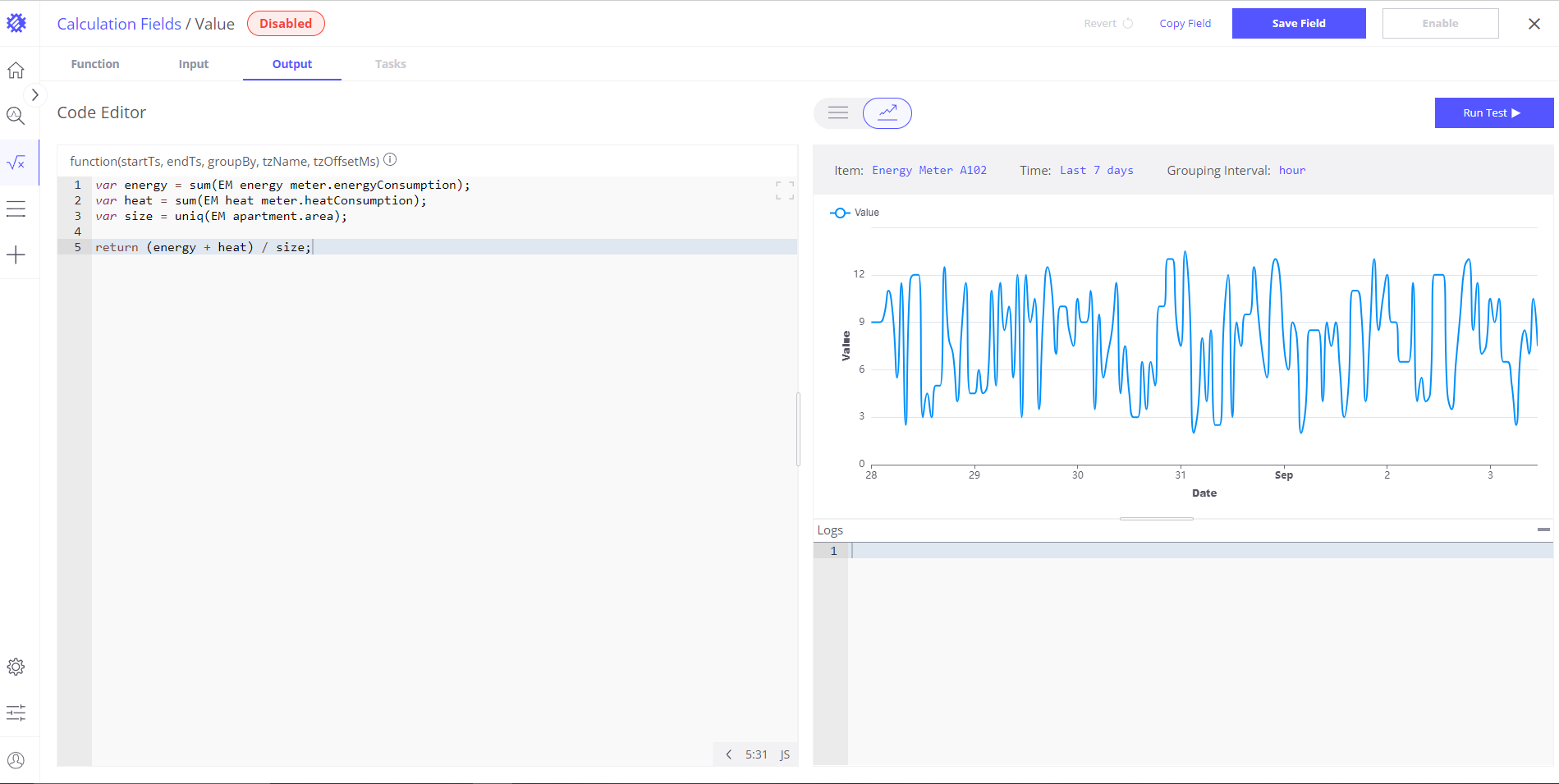Screen dimensions: 1559x784
Task: Switch output to table list view
Action: point(838,113)
